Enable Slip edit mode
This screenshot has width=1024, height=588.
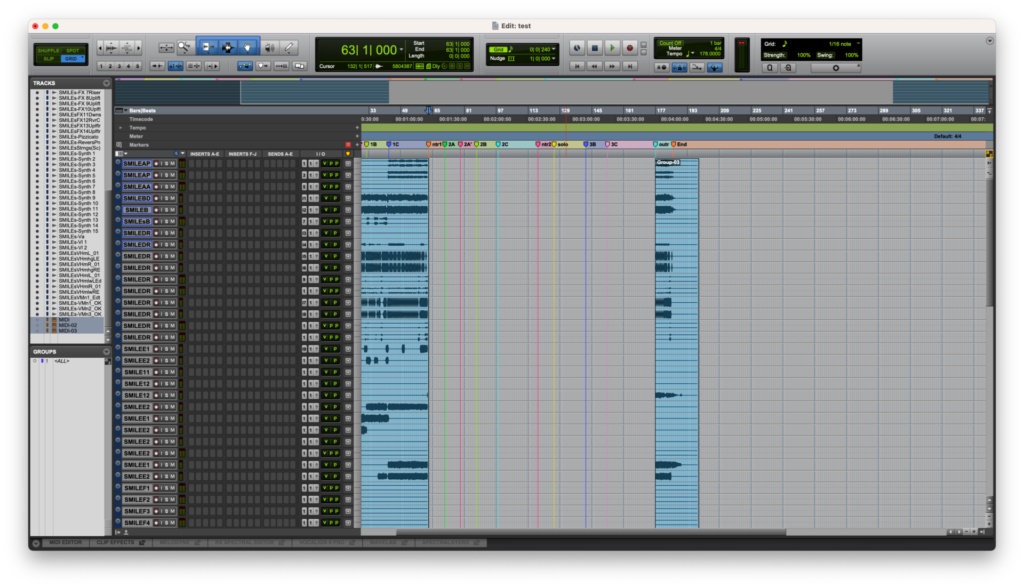point(48,59)
